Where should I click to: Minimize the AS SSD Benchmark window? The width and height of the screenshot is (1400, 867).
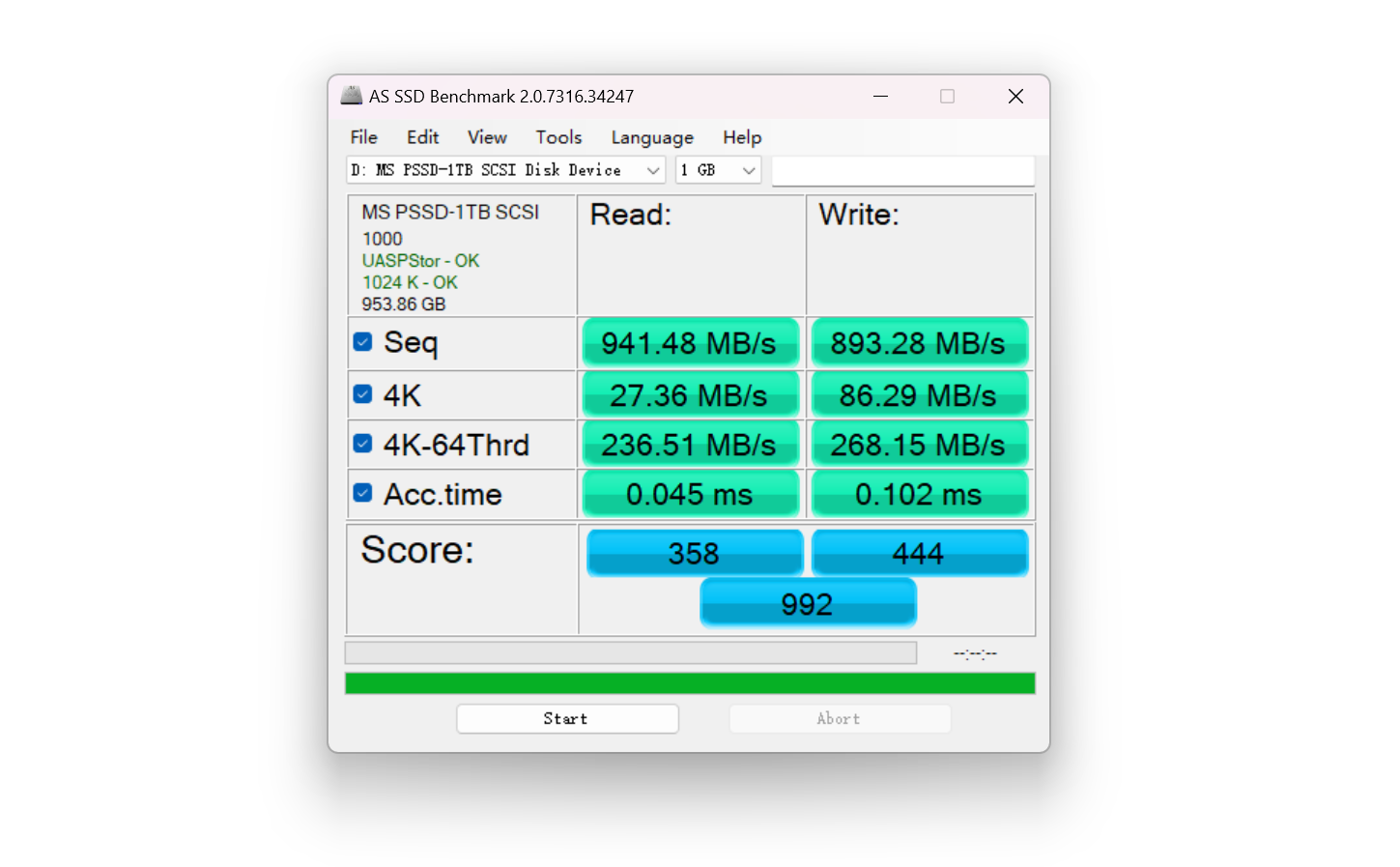(880, 96)
